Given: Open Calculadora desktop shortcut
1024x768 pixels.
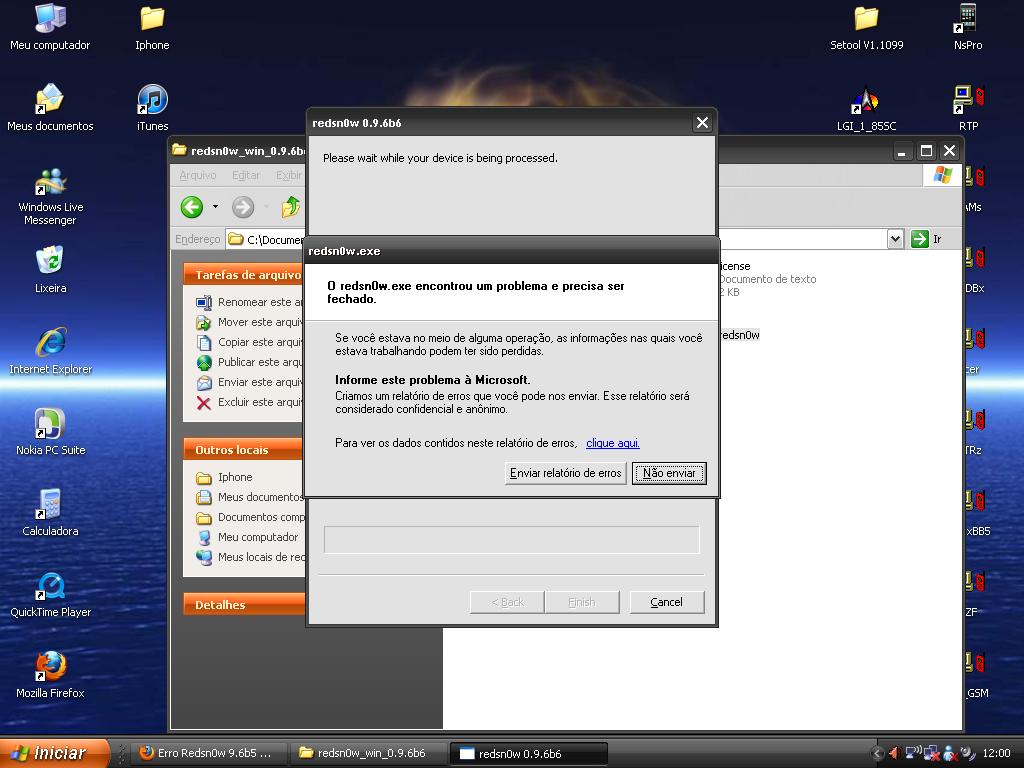Looking at the screenshot, I should (50, 512).
